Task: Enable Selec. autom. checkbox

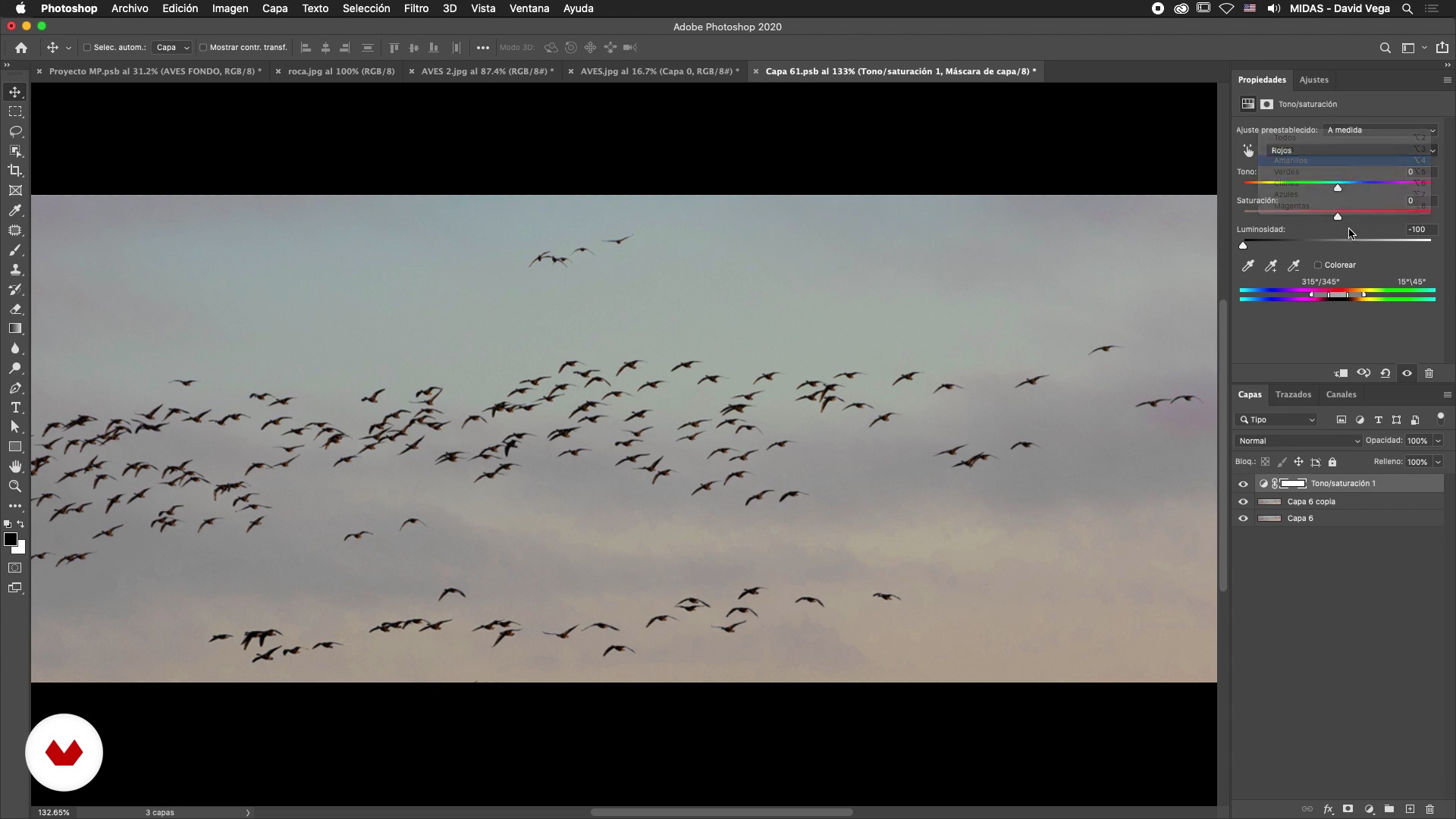Action: tap(87, 48)
